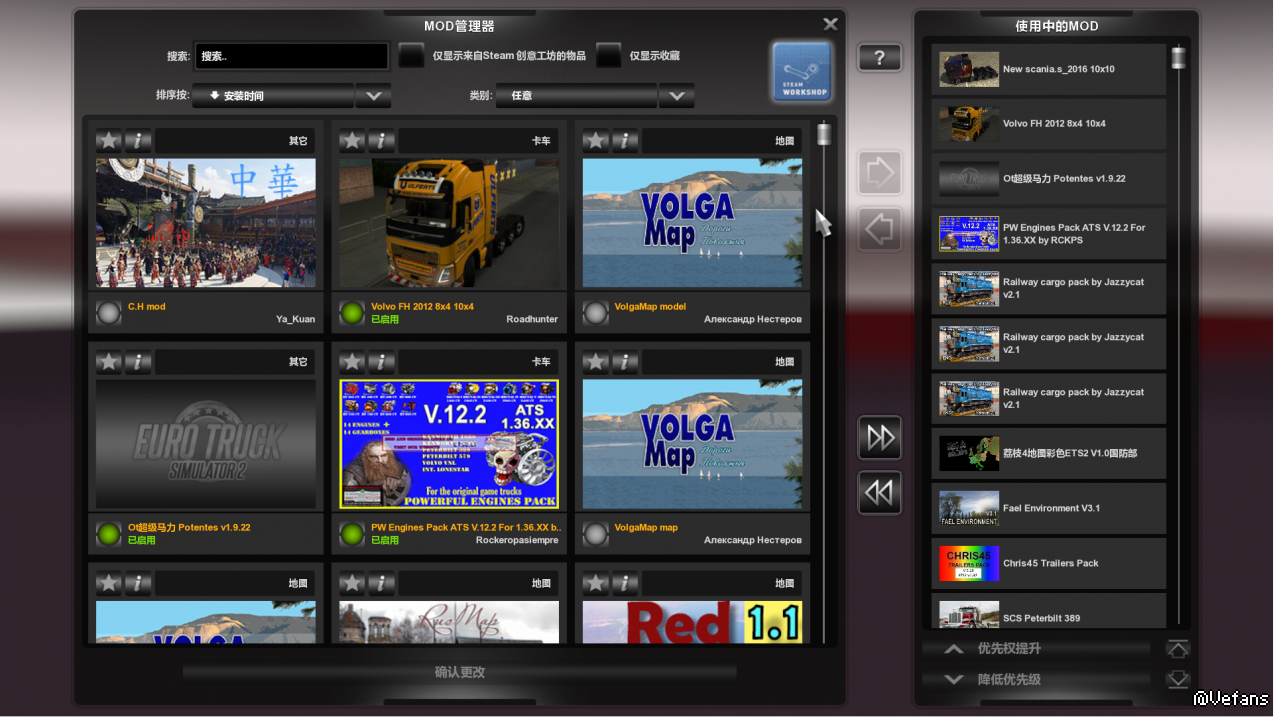Toggle the VolgaMap model enable indicator
The image size is (1281, 719).
tap(595, 313)
